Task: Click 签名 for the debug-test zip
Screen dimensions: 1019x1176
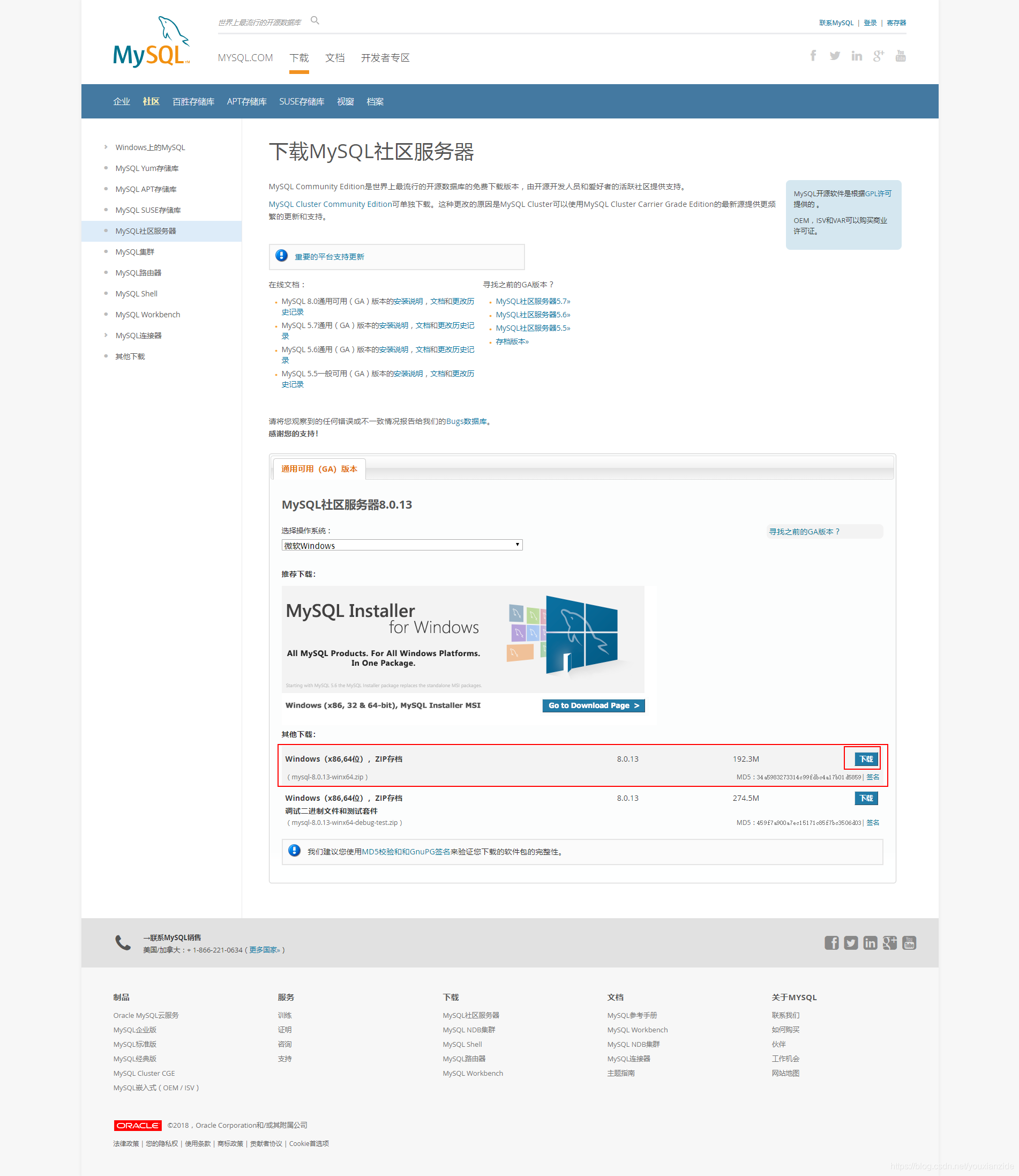Action: [x=873, y=823]
